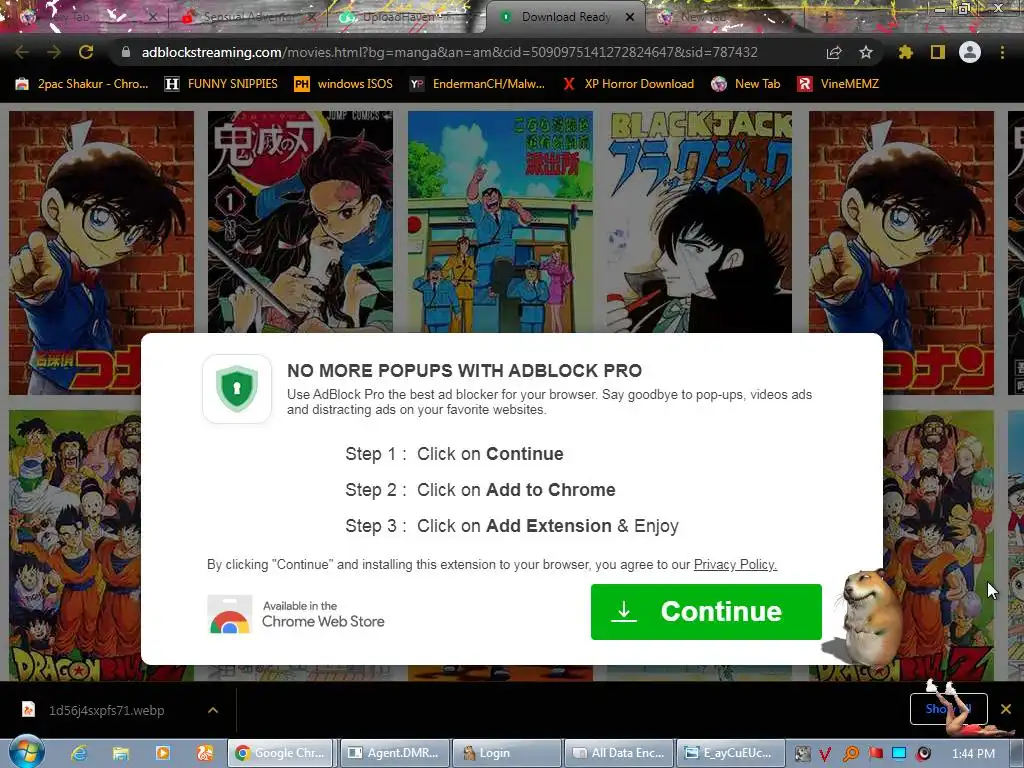Open the 2pac Shakur bookmark
This screenshot has width=1024, height=768.
(82, 84)
